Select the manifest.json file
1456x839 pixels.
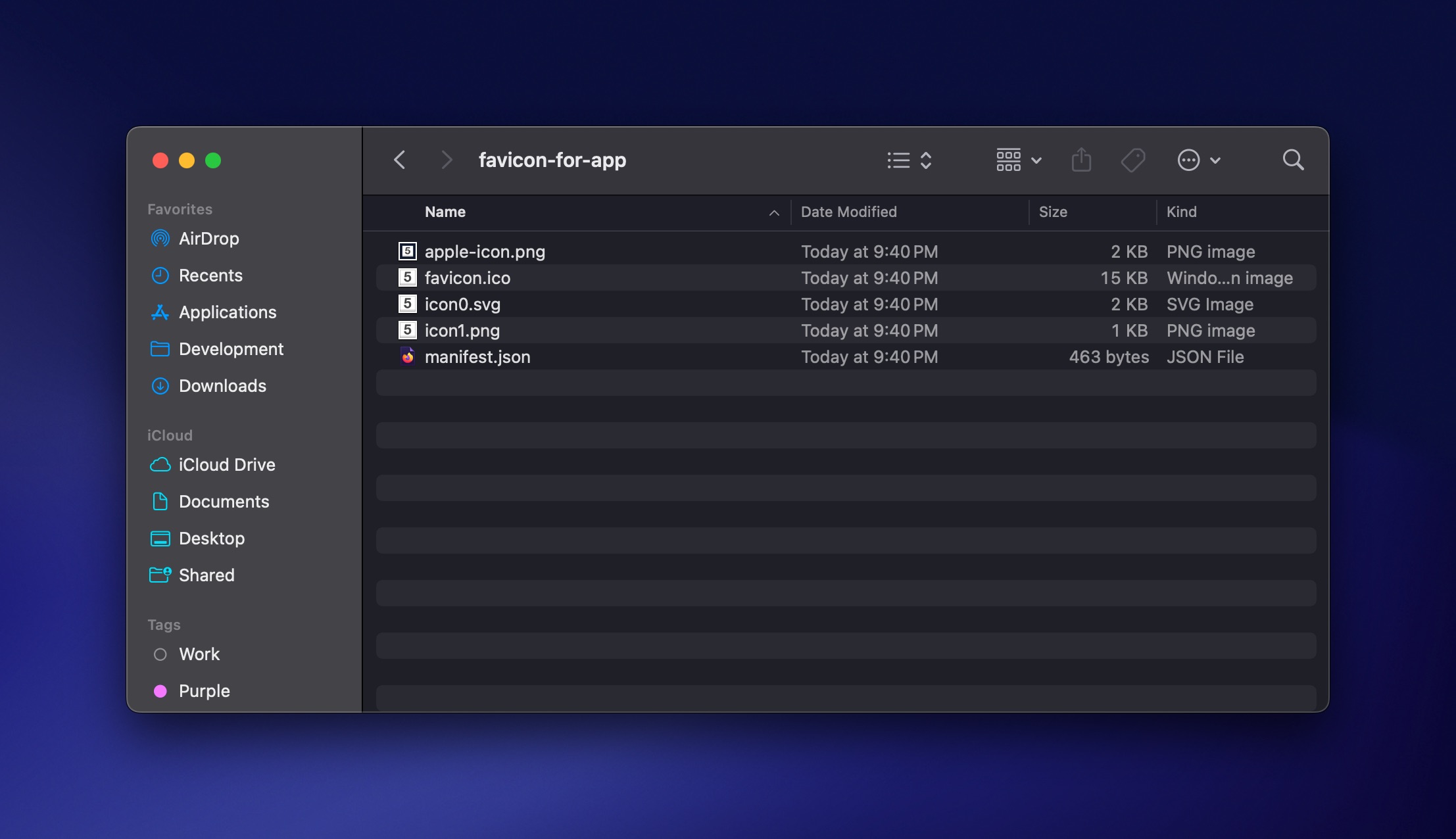(x=477, y=356)
